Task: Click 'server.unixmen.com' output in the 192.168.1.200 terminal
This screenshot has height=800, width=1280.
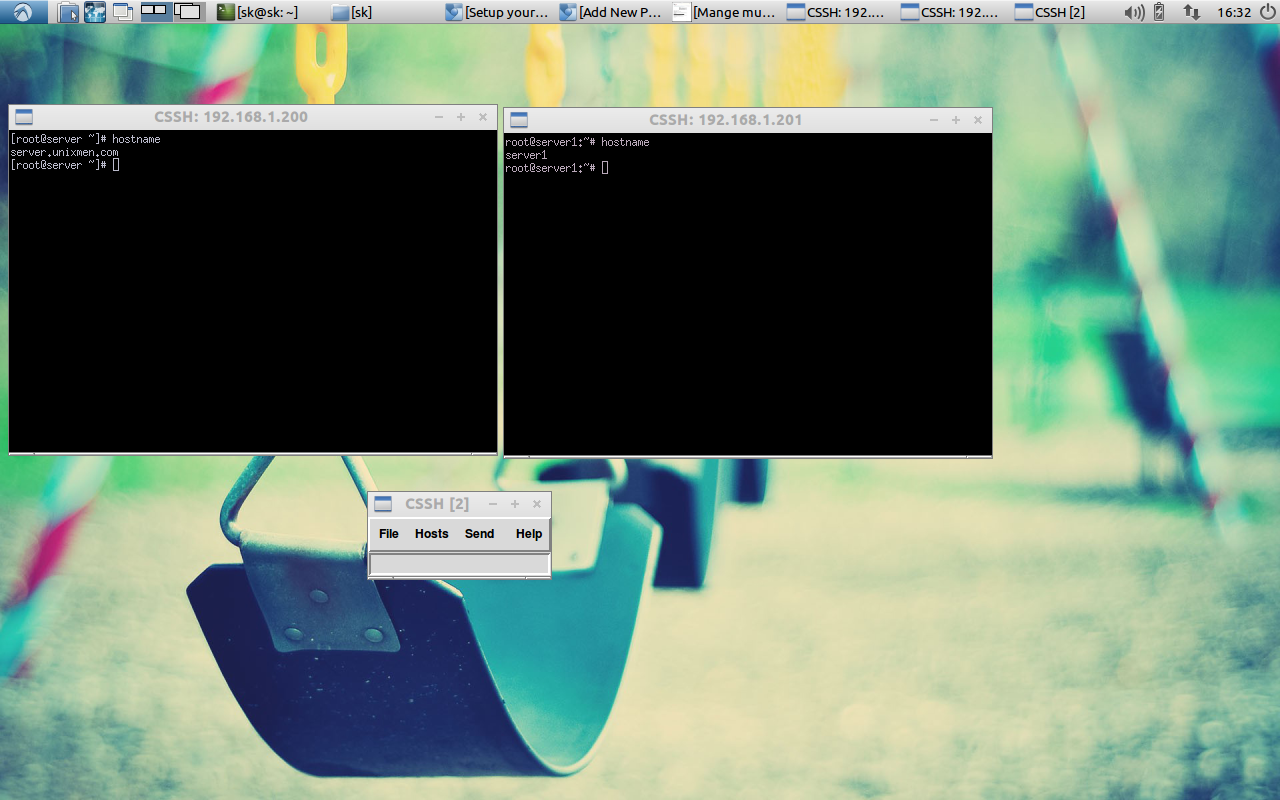Action: click(x=64, y=152)
